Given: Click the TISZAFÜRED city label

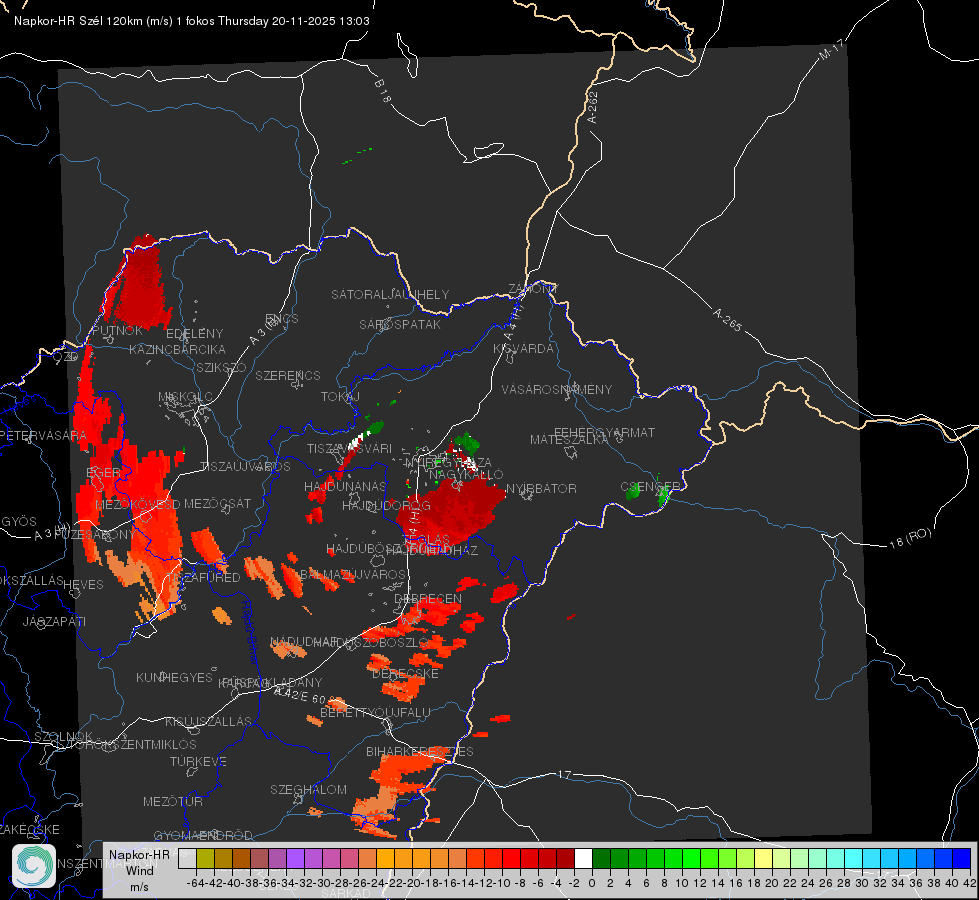Looking at the screenshot, I should 204,577.
